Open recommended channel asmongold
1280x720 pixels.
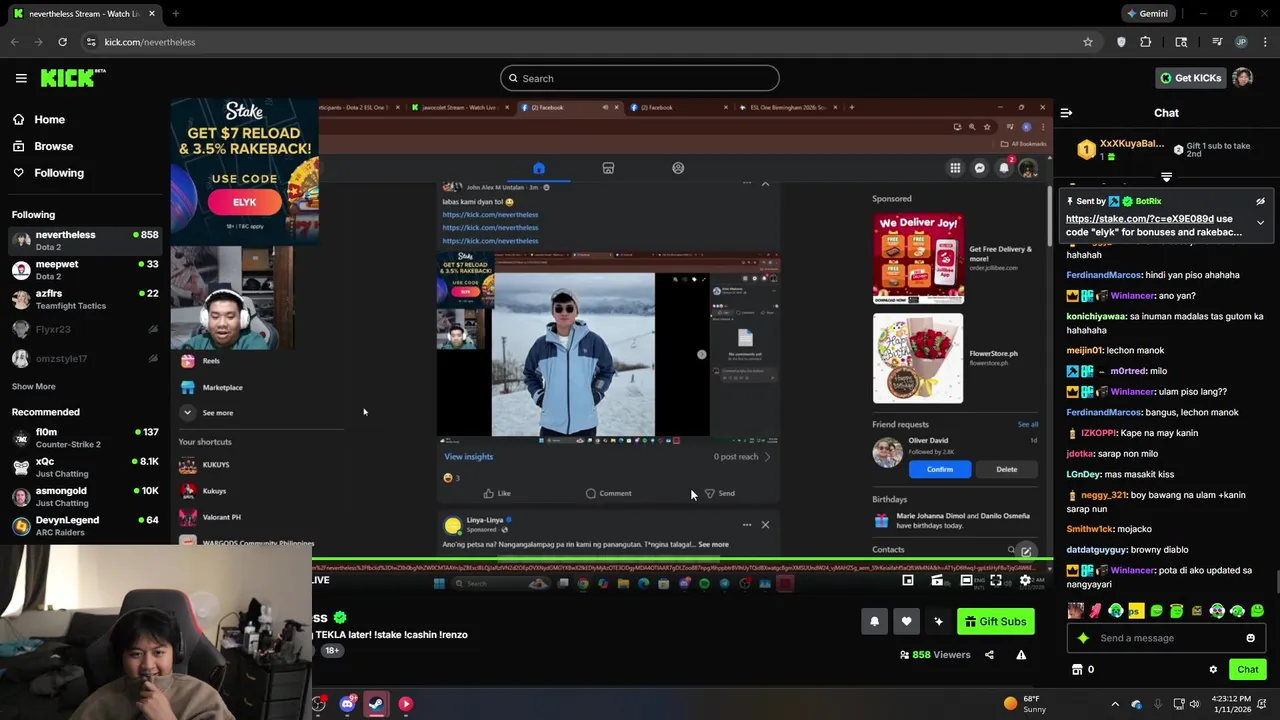click(x=85, y=496)
